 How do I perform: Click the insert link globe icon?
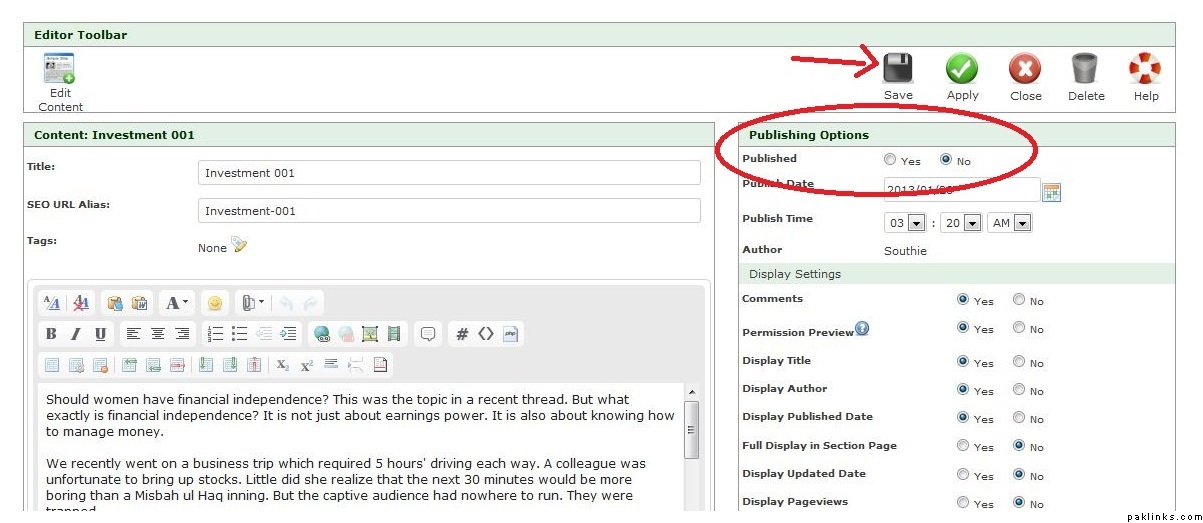click(x=321, y=334)
